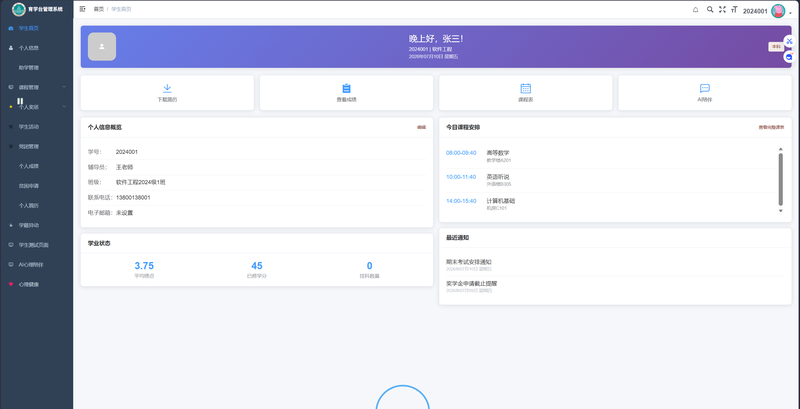Click the 英语听说 course row
The image size is (800, 409).
point(611,180)
